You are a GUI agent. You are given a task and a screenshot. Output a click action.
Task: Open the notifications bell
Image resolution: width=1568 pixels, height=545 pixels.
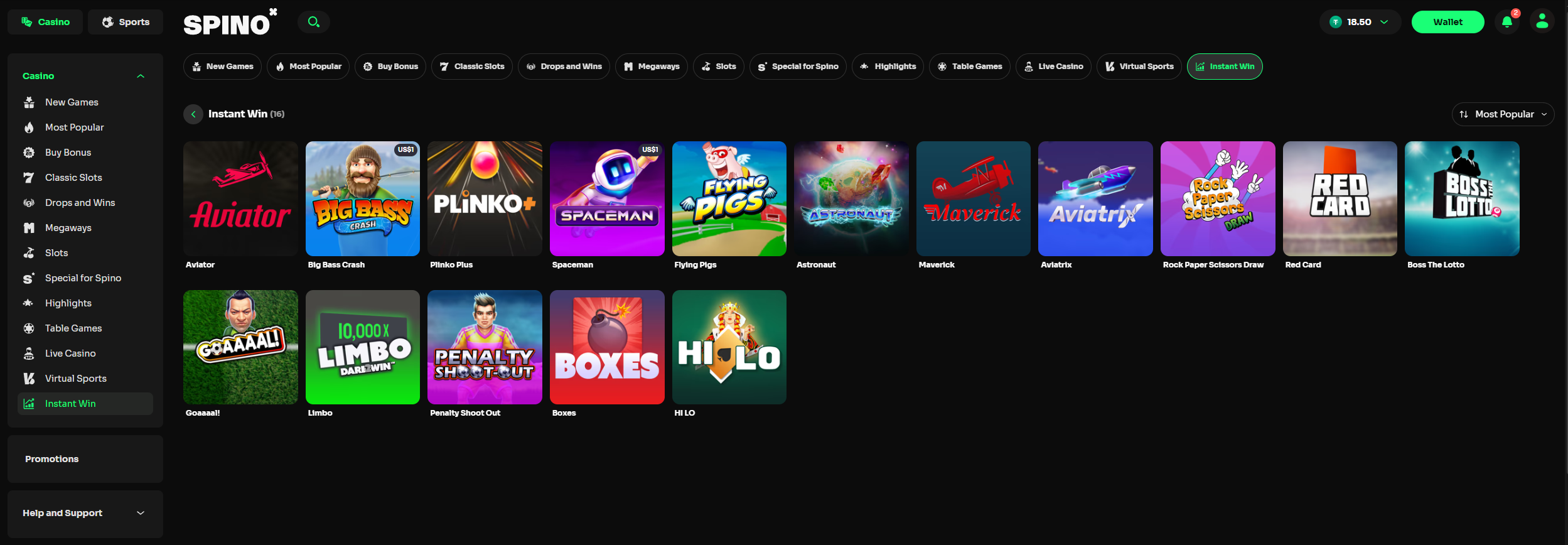(1507, 22)
